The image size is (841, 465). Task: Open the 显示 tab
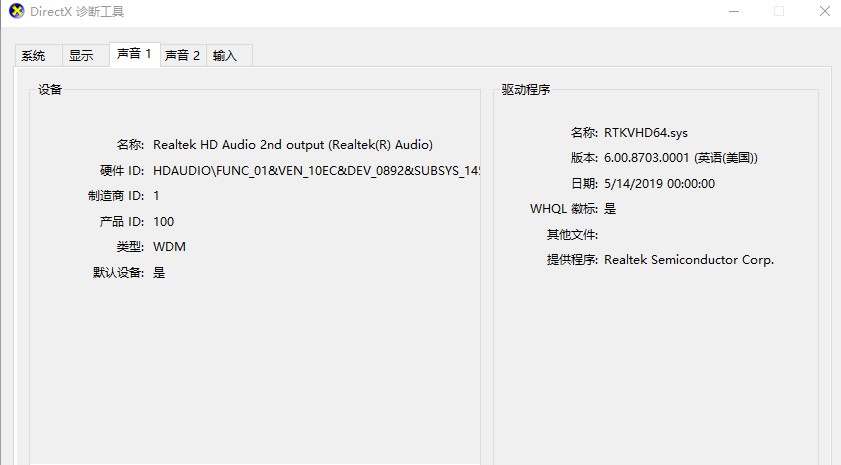point(81,56)
